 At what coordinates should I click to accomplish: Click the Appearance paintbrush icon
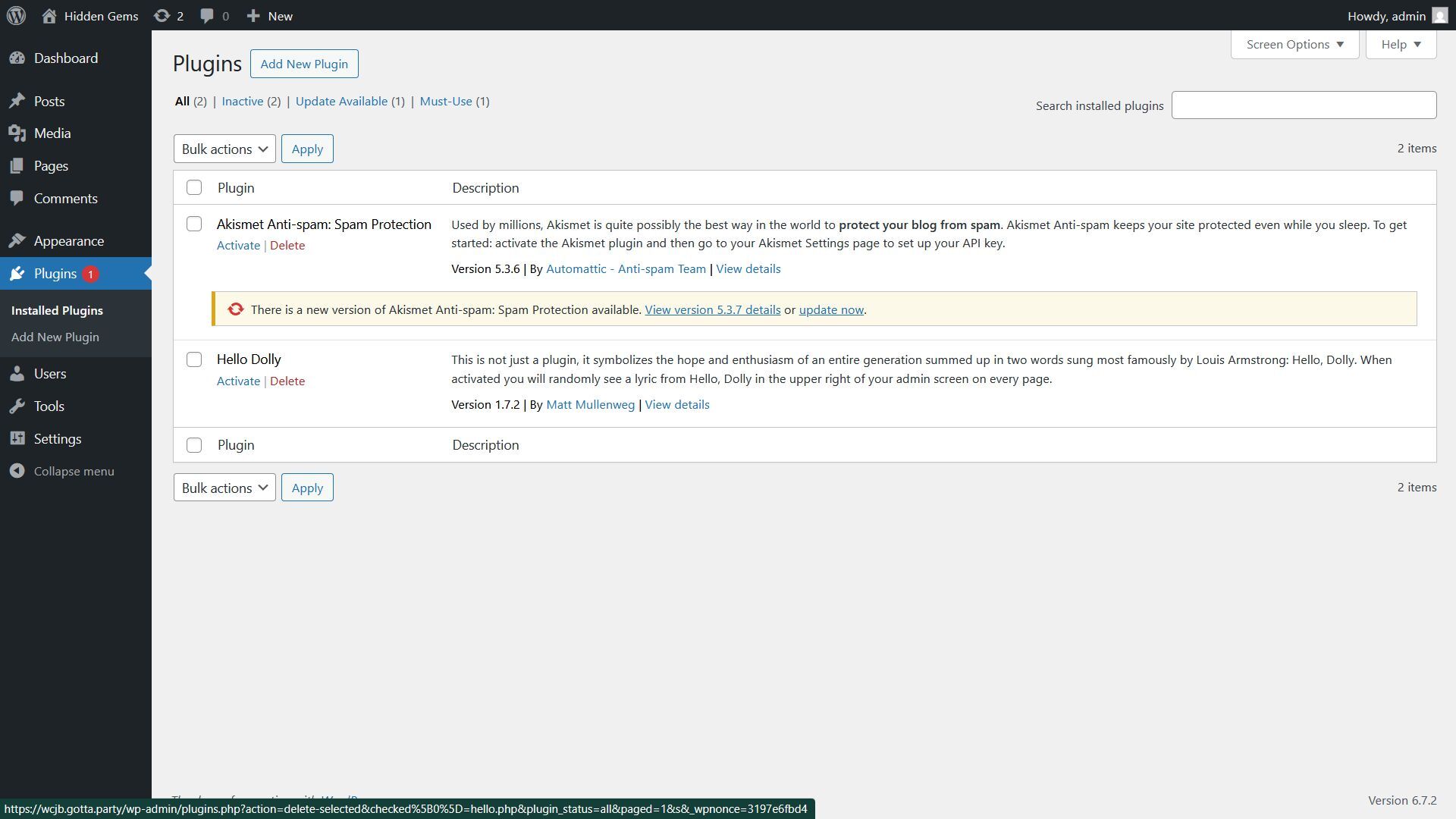17,241
